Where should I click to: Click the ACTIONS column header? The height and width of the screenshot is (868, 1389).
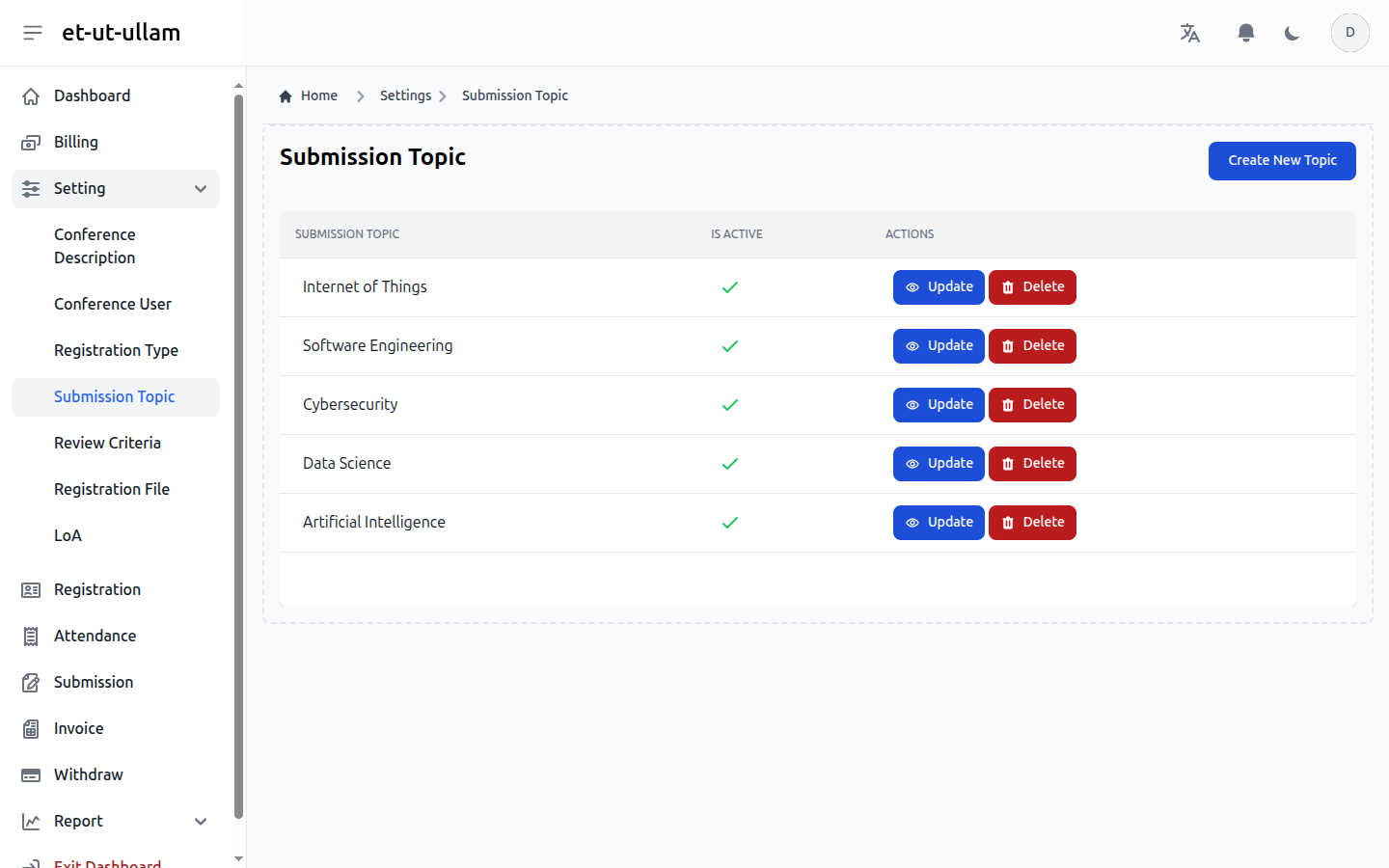(x=910, y=234)
